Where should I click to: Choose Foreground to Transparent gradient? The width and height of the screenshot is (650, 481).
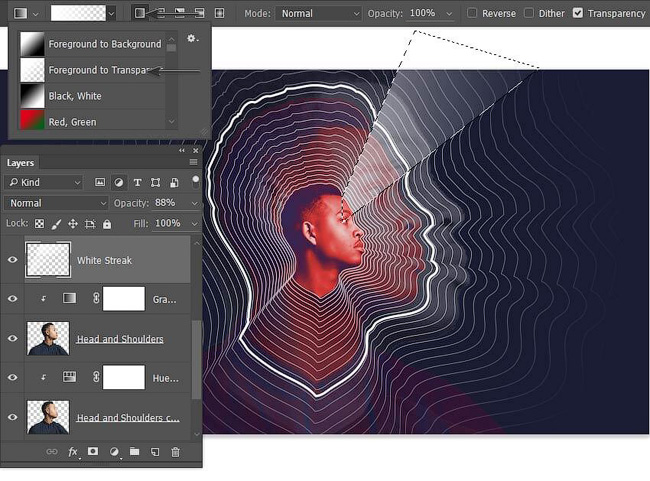92,70
